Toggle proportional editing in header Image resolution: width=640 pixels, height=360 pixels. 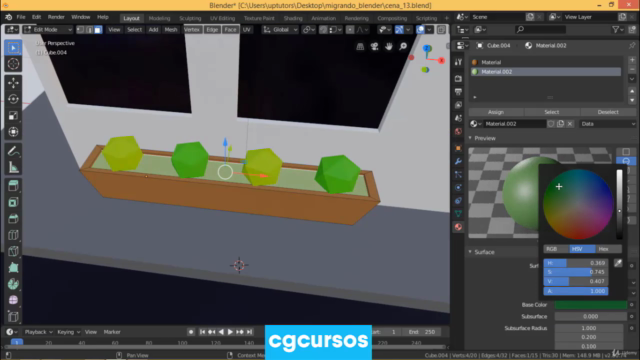pos(350,30)
